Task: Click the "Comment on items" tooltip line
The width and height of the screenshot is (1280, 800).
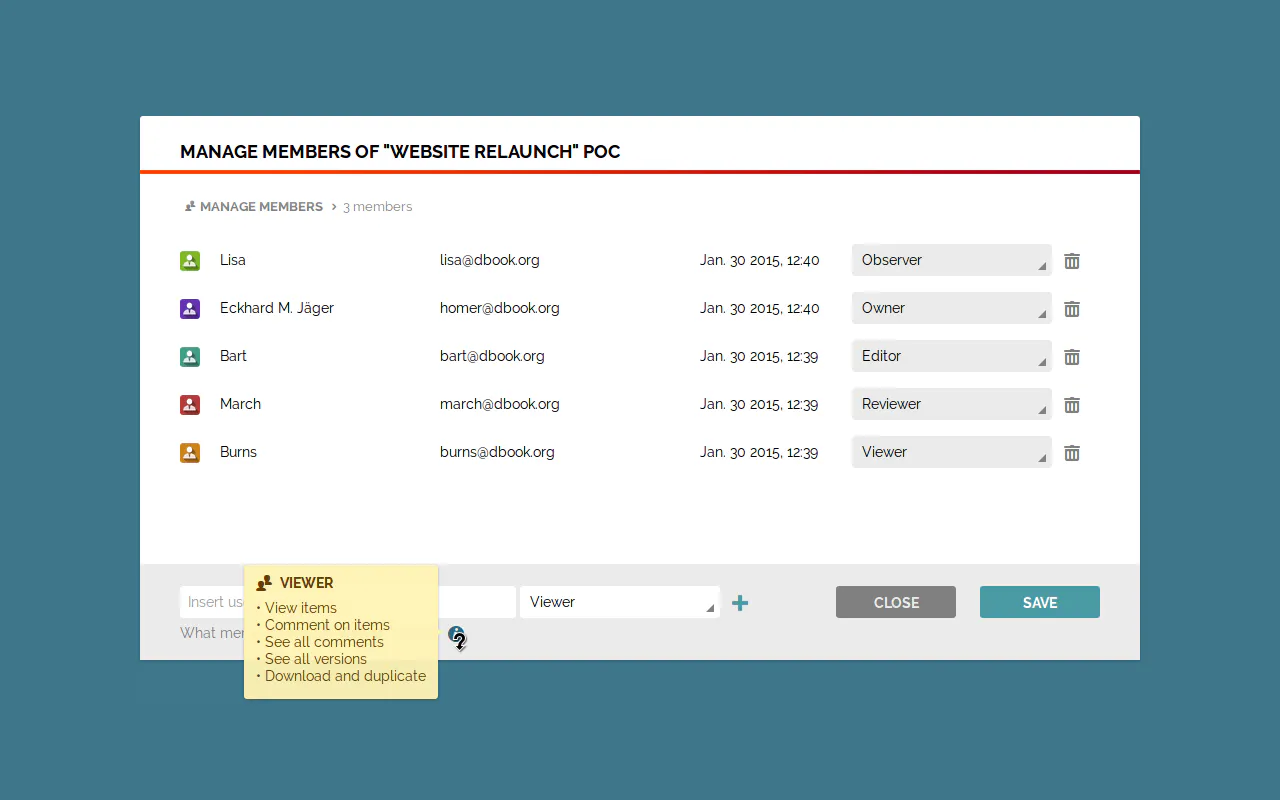Action: click(x=327, y=625)
